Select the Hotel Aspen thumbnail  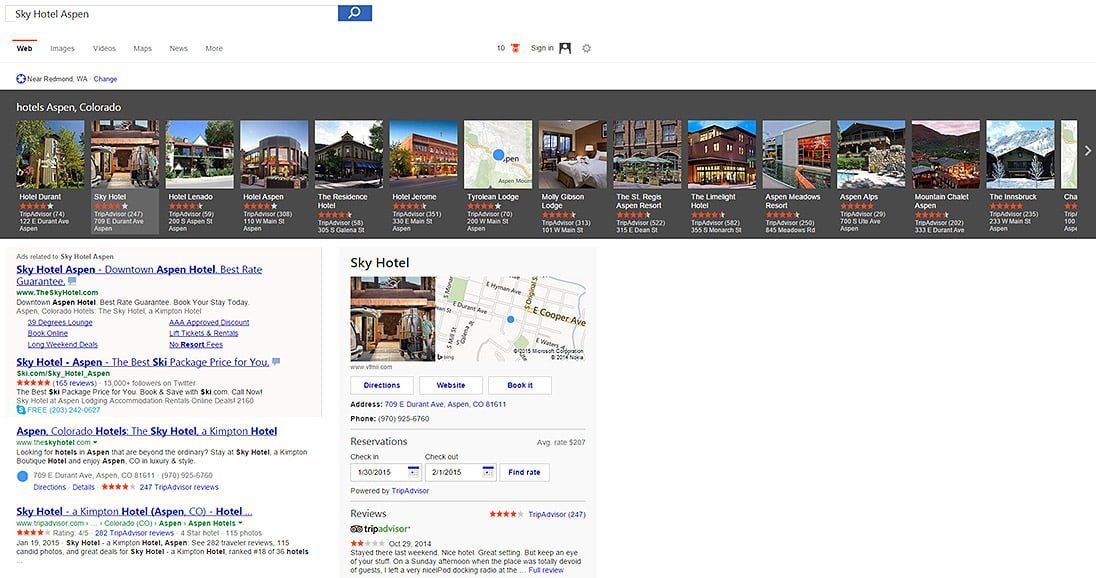(274, 154)
